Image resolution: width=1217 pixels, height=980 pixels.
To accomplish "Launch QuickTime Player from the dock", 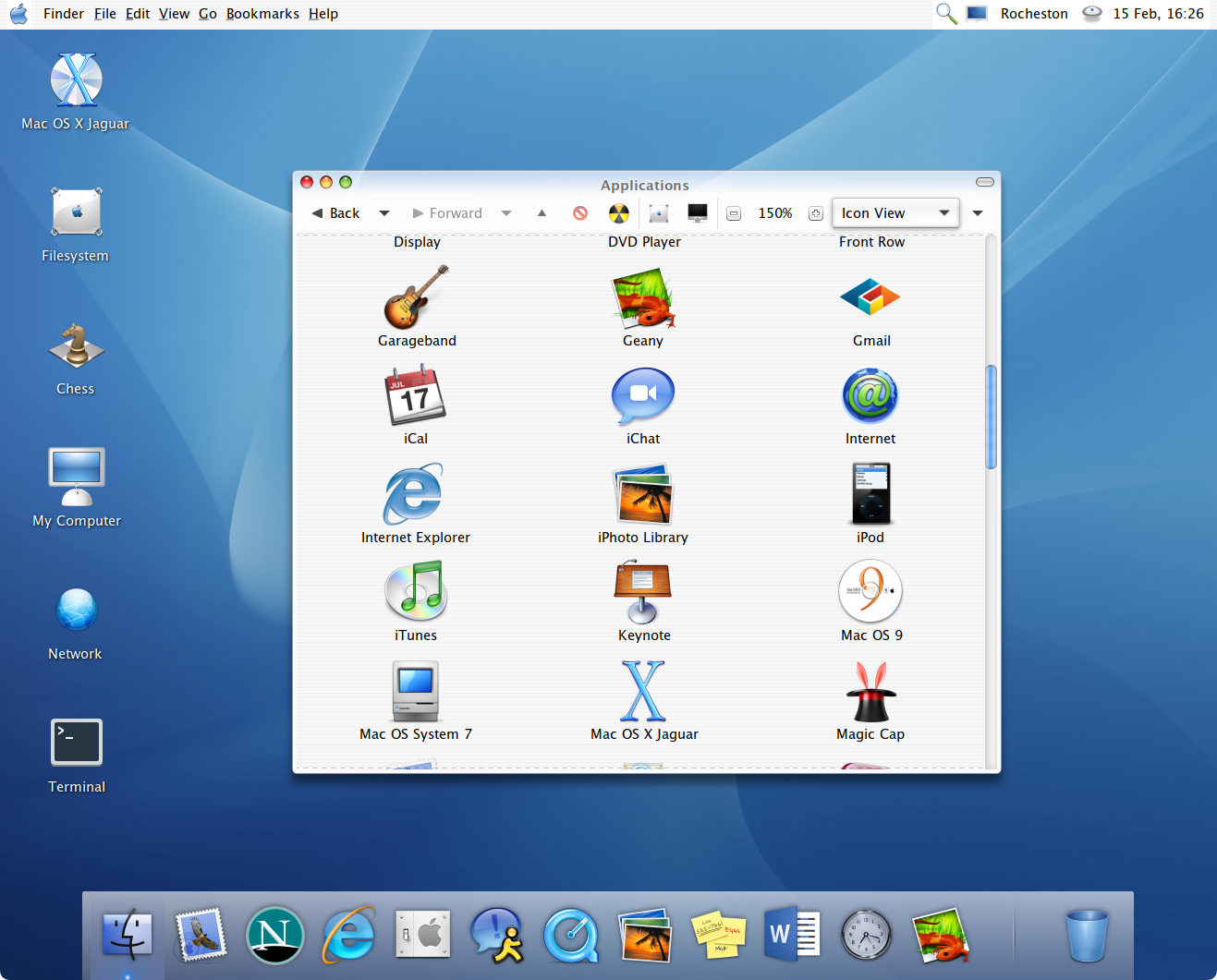I will [572, 935].
